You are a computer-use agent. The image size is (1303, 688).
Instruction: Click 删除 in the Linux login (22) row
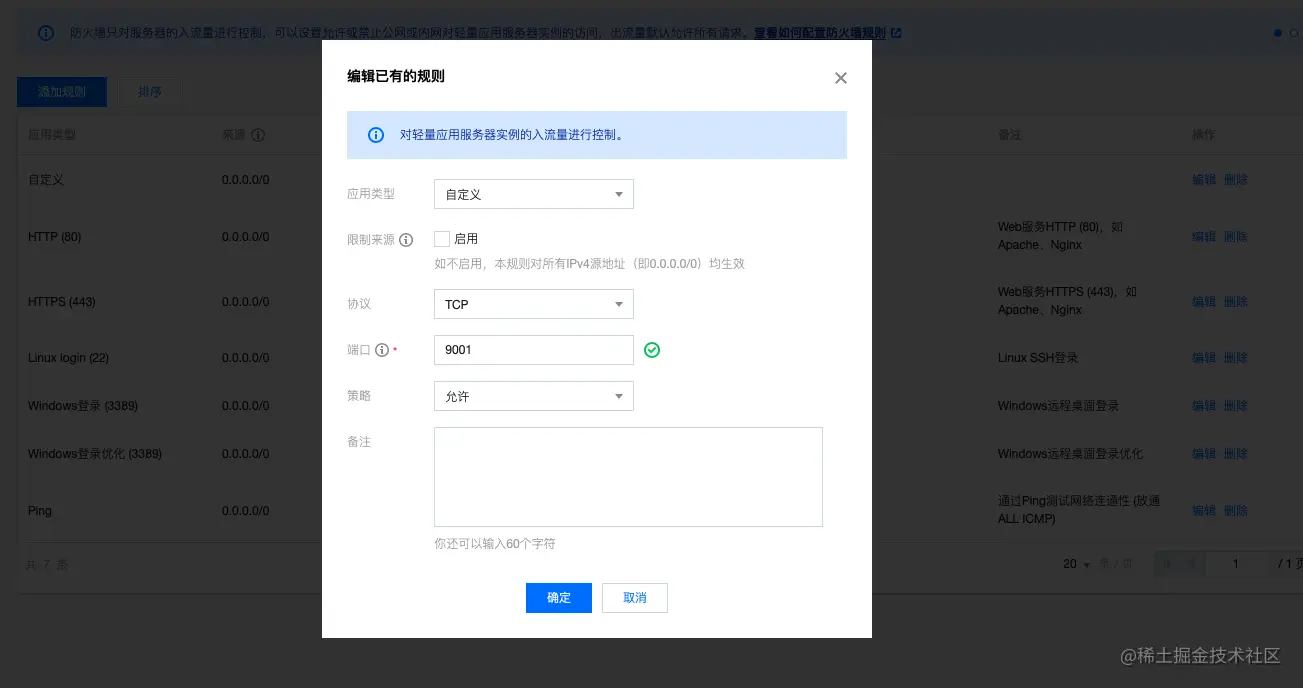point(1236,358)
